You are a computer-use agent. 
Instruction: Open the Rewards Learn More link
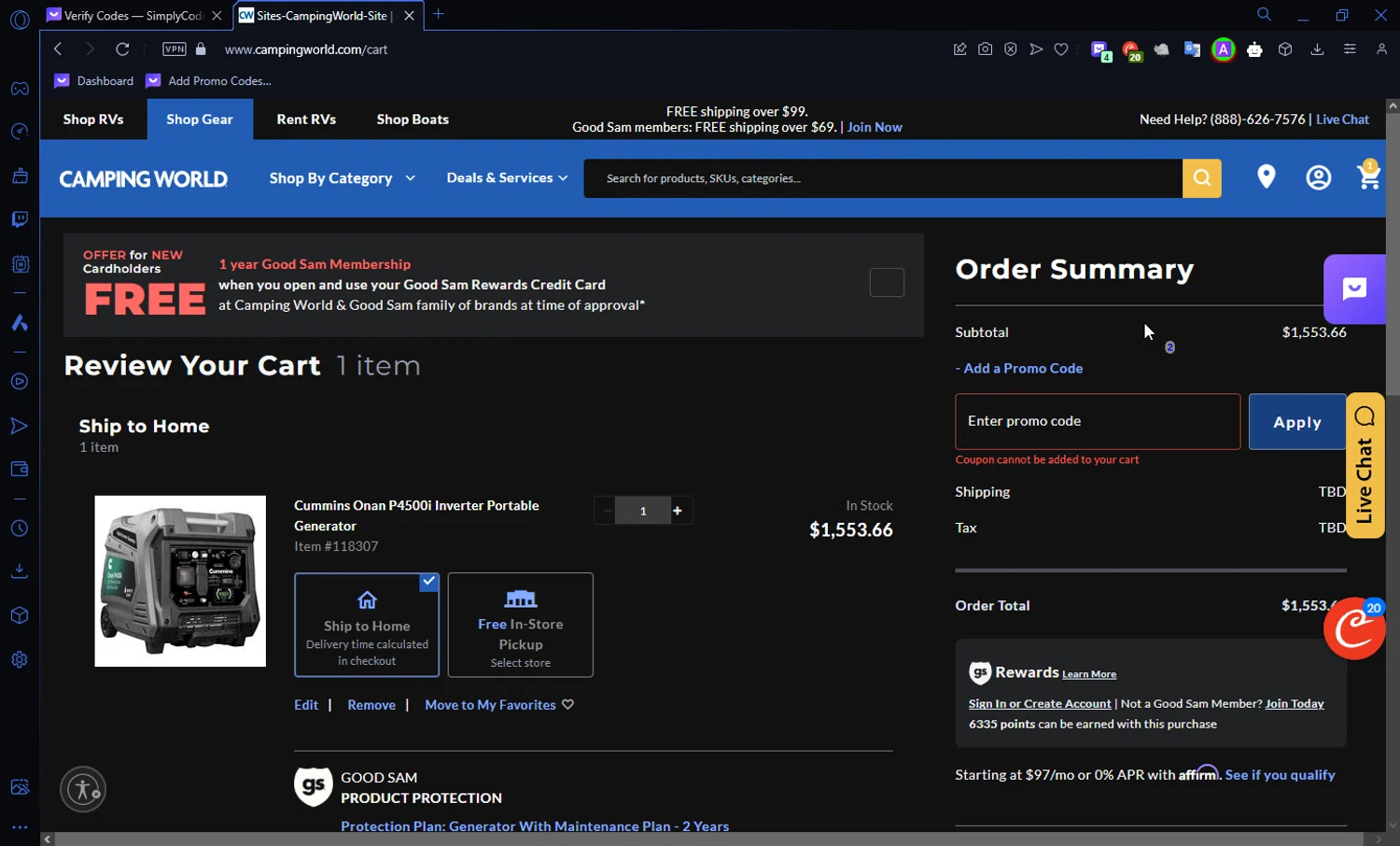[1089, 674]
